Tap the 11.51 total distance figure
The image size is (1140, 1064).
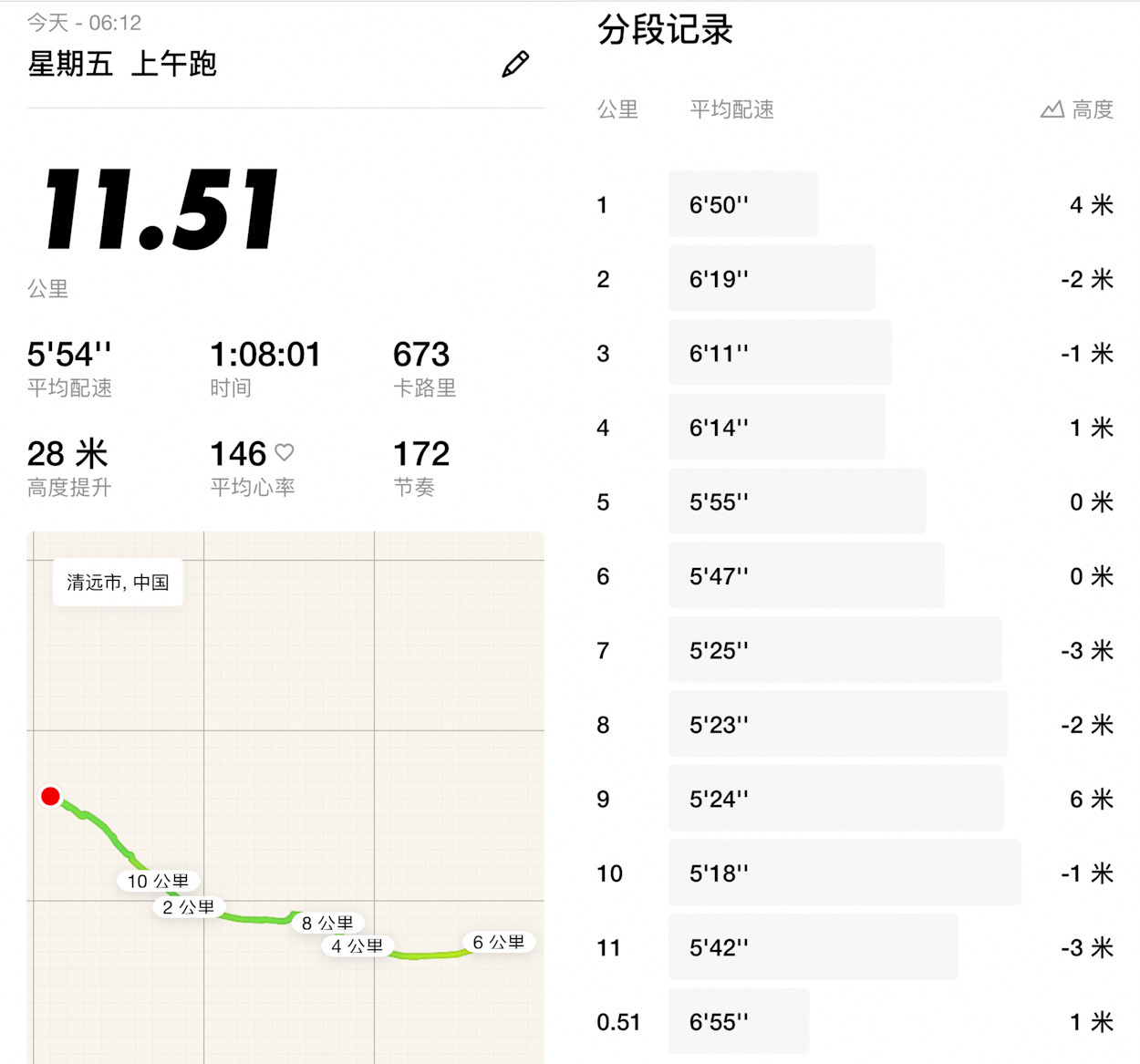(161, 209)
